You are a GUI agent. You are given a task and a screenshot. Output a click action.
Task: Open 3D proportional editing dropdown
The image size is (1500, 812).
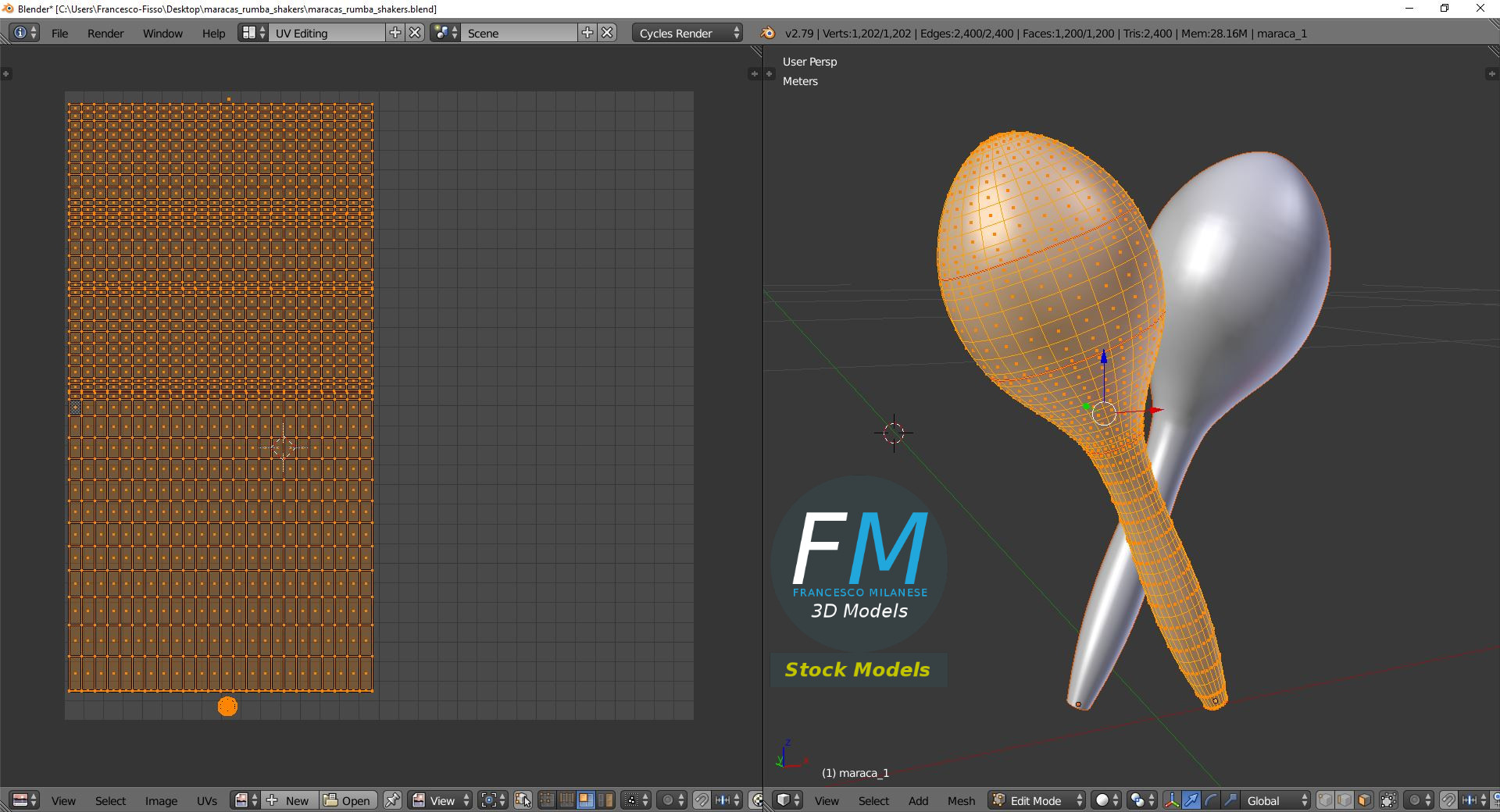click(1420, 800)
